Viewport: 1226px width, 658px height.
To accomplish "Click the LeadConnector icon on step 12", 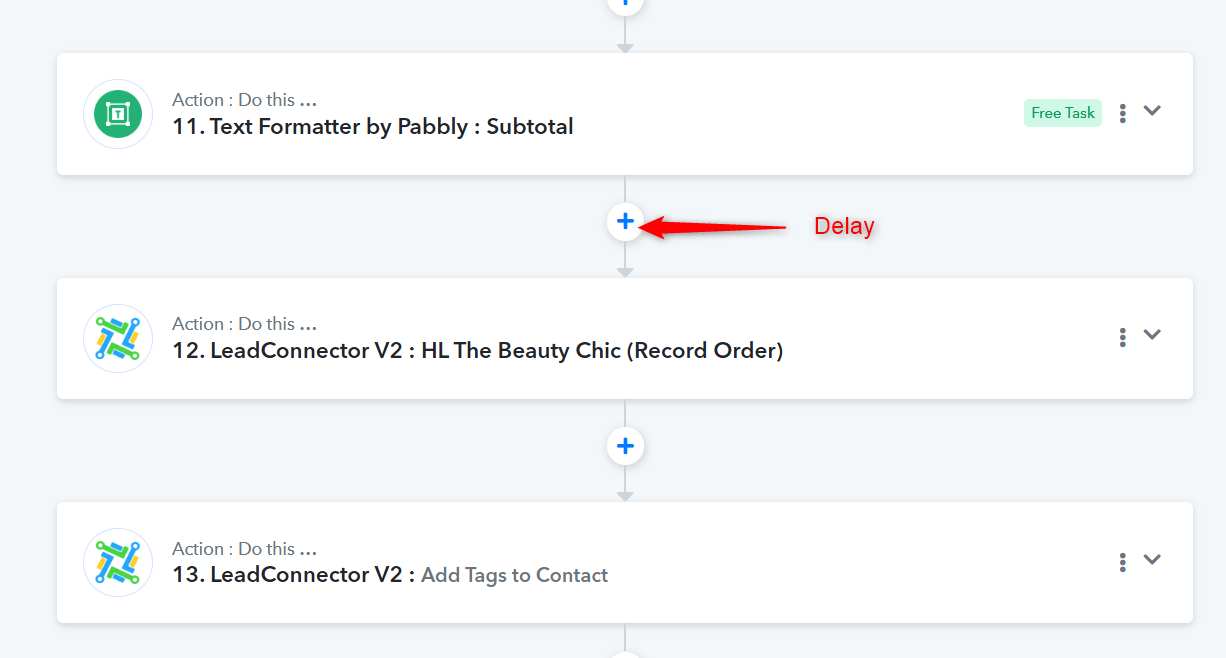I will click(118, 338).
